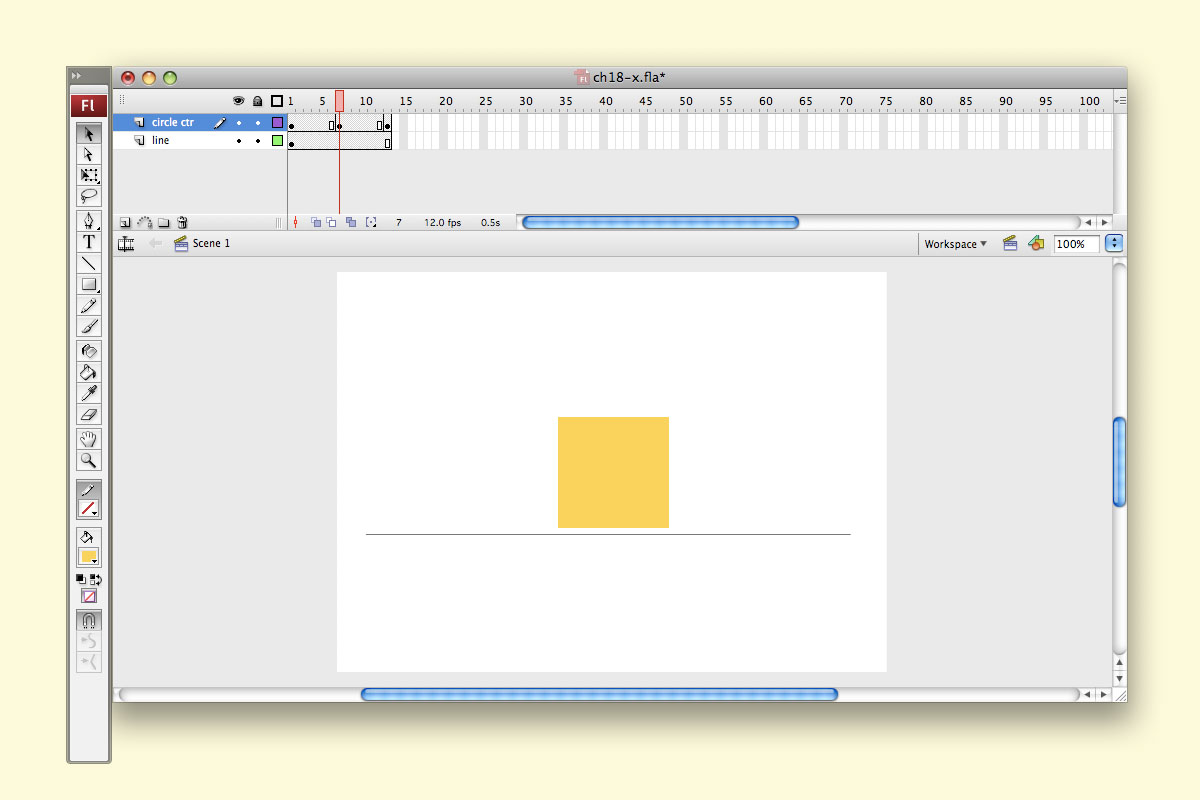
Task: Click the Scene 1 breadcrumb
Action: (x=211, y=244)
